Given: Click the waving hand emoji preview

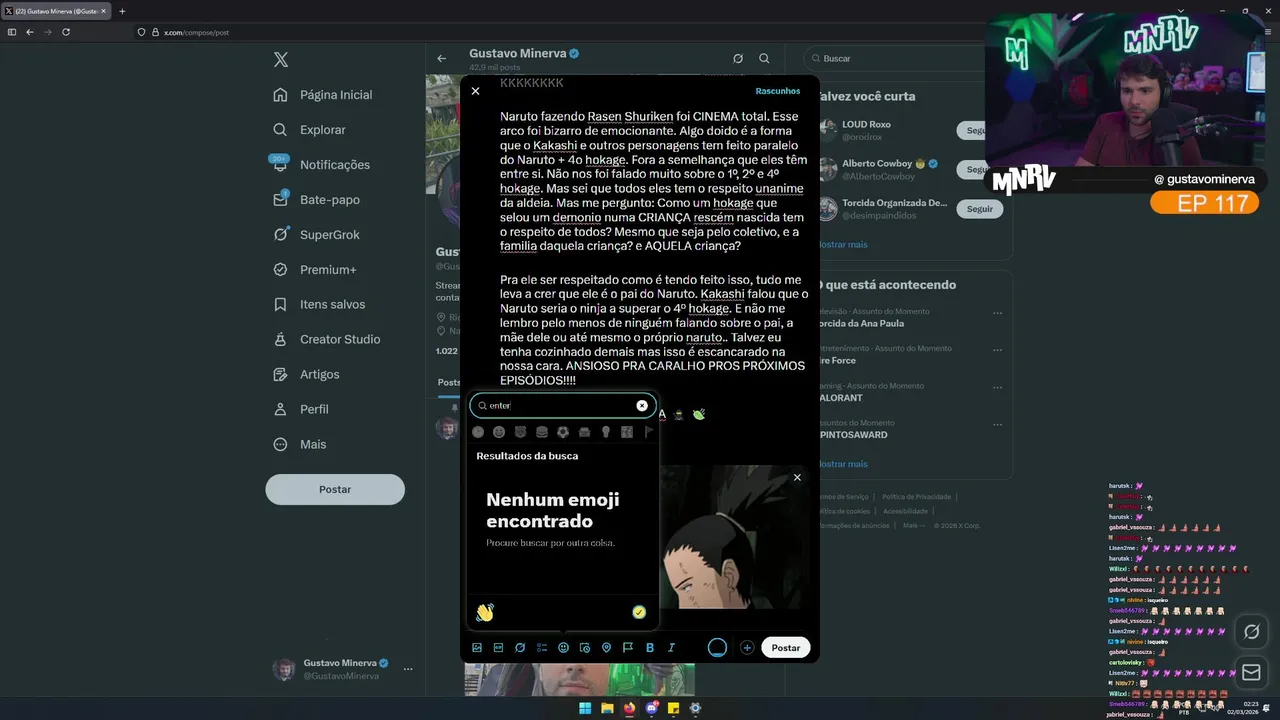Looking at the screenshot, I should 485,612.
